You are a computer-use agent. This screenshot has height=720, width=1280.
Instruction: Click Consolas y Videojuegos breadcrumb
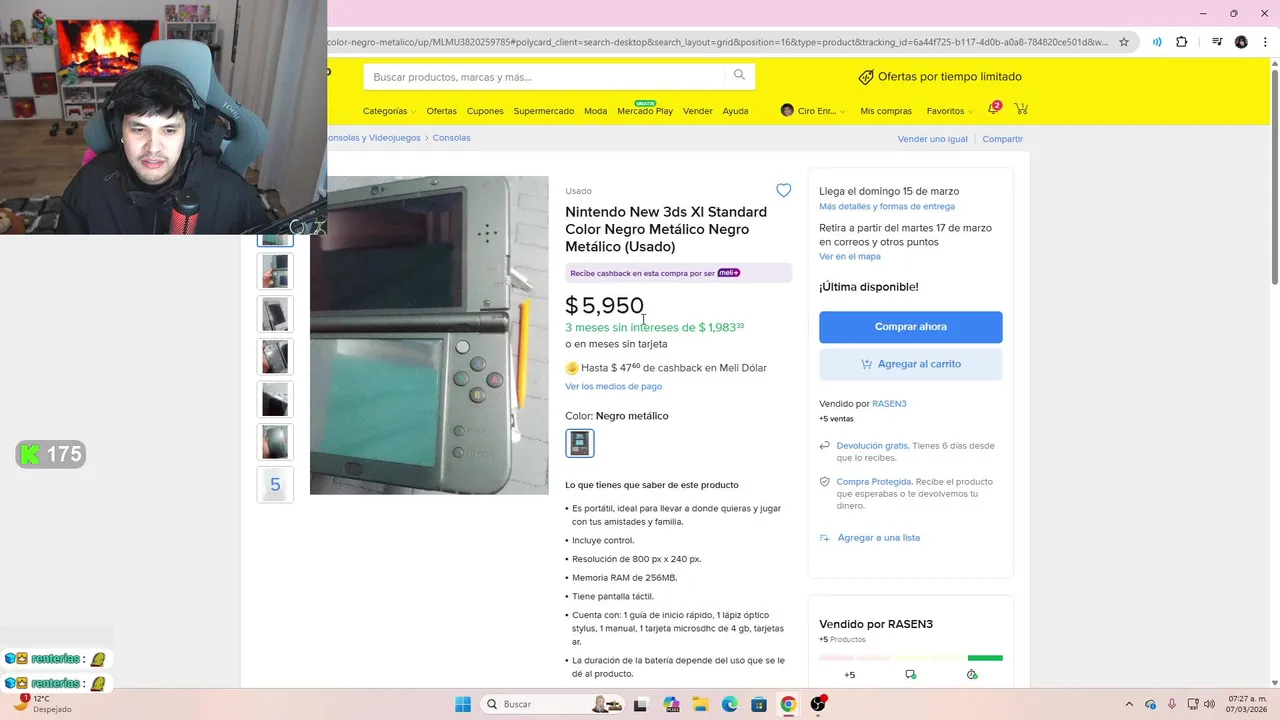point(374,138)
